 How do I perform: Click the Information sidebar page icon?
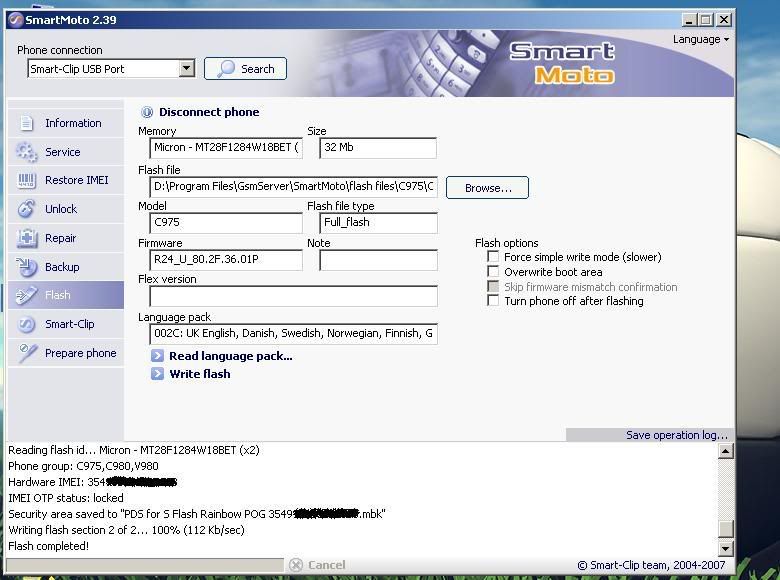click(26, 123)
